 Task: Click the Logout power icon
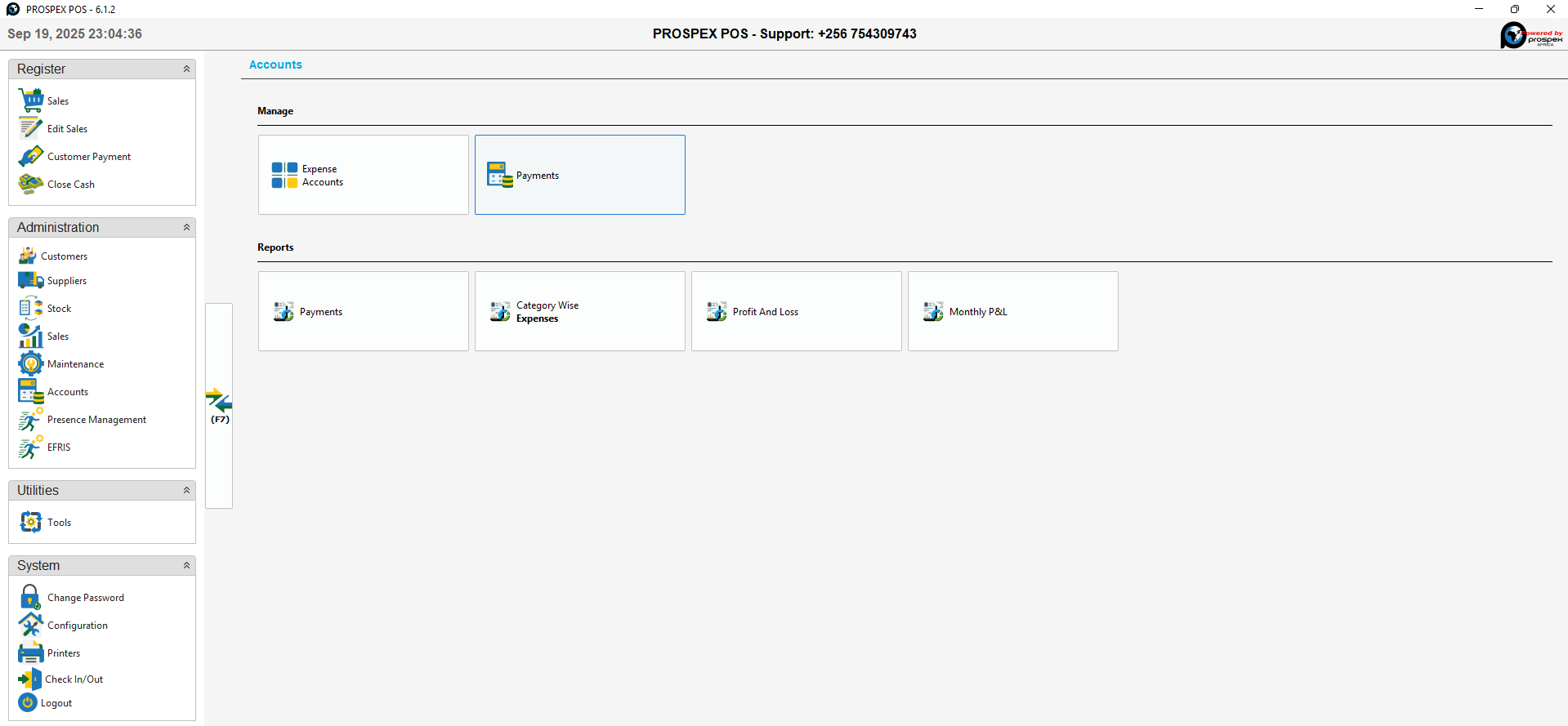coord(28,702)
